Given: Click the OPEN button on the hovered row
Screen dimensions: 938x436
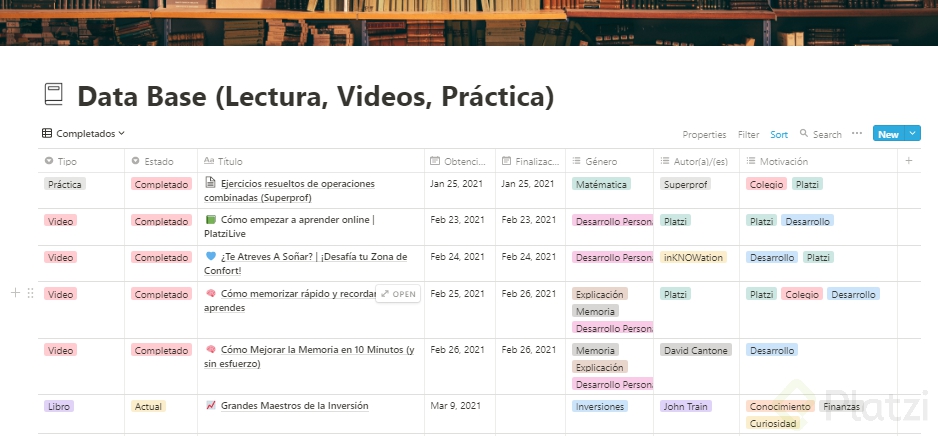Looking at the screenshot, I should (398, 294).
